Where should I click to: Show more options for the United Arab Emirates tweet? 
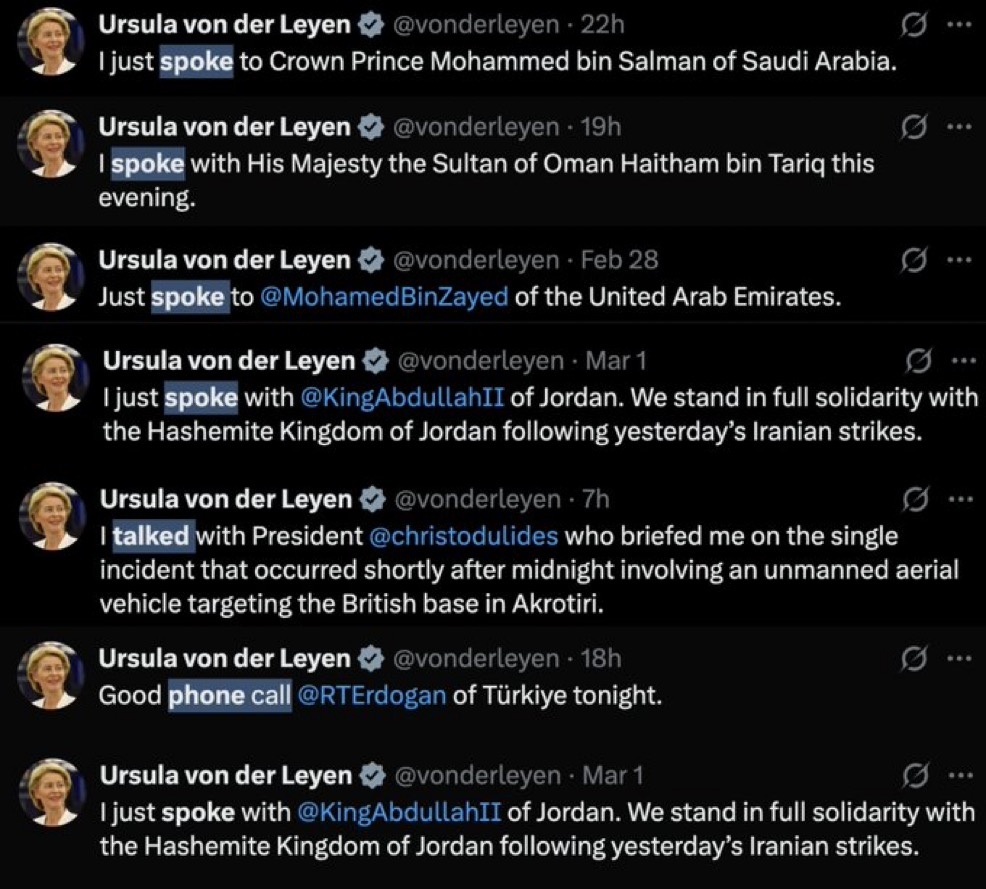(959, 260)
